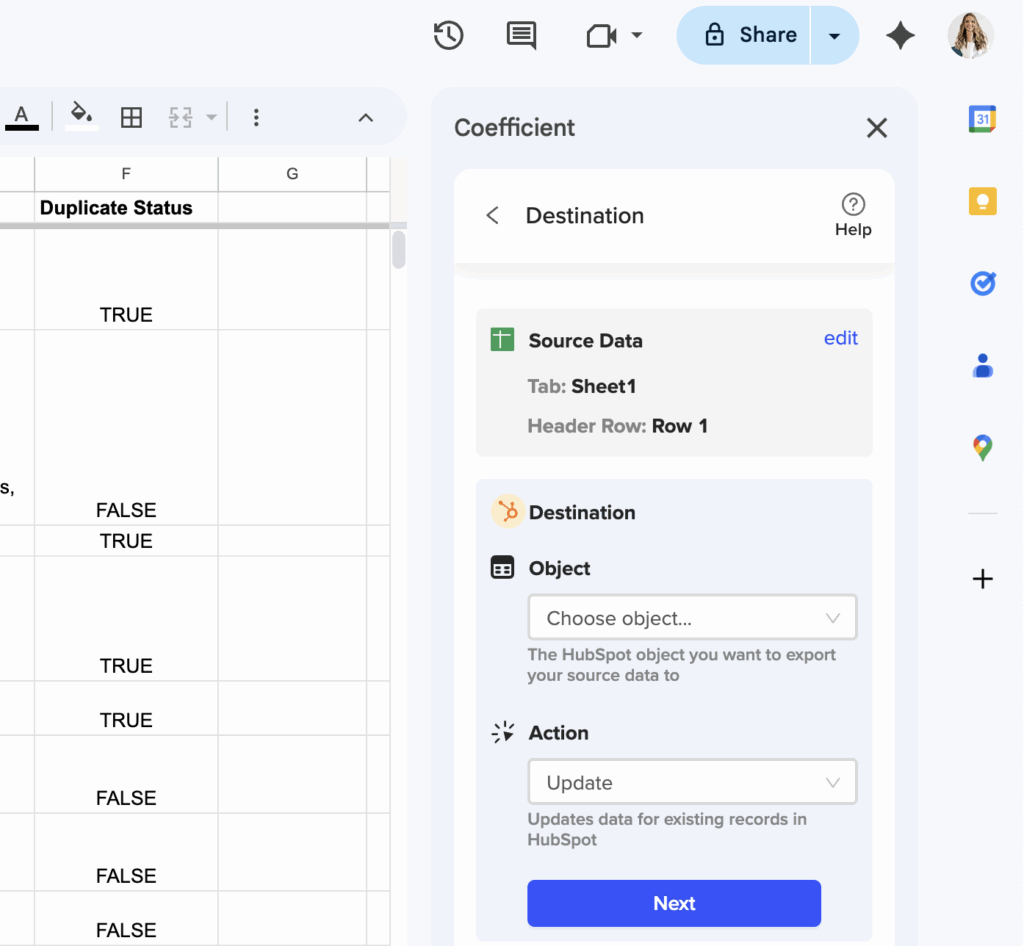Open Google Maps side panel icon
The height and width of the screenshot is (946, 1024).
982,448
